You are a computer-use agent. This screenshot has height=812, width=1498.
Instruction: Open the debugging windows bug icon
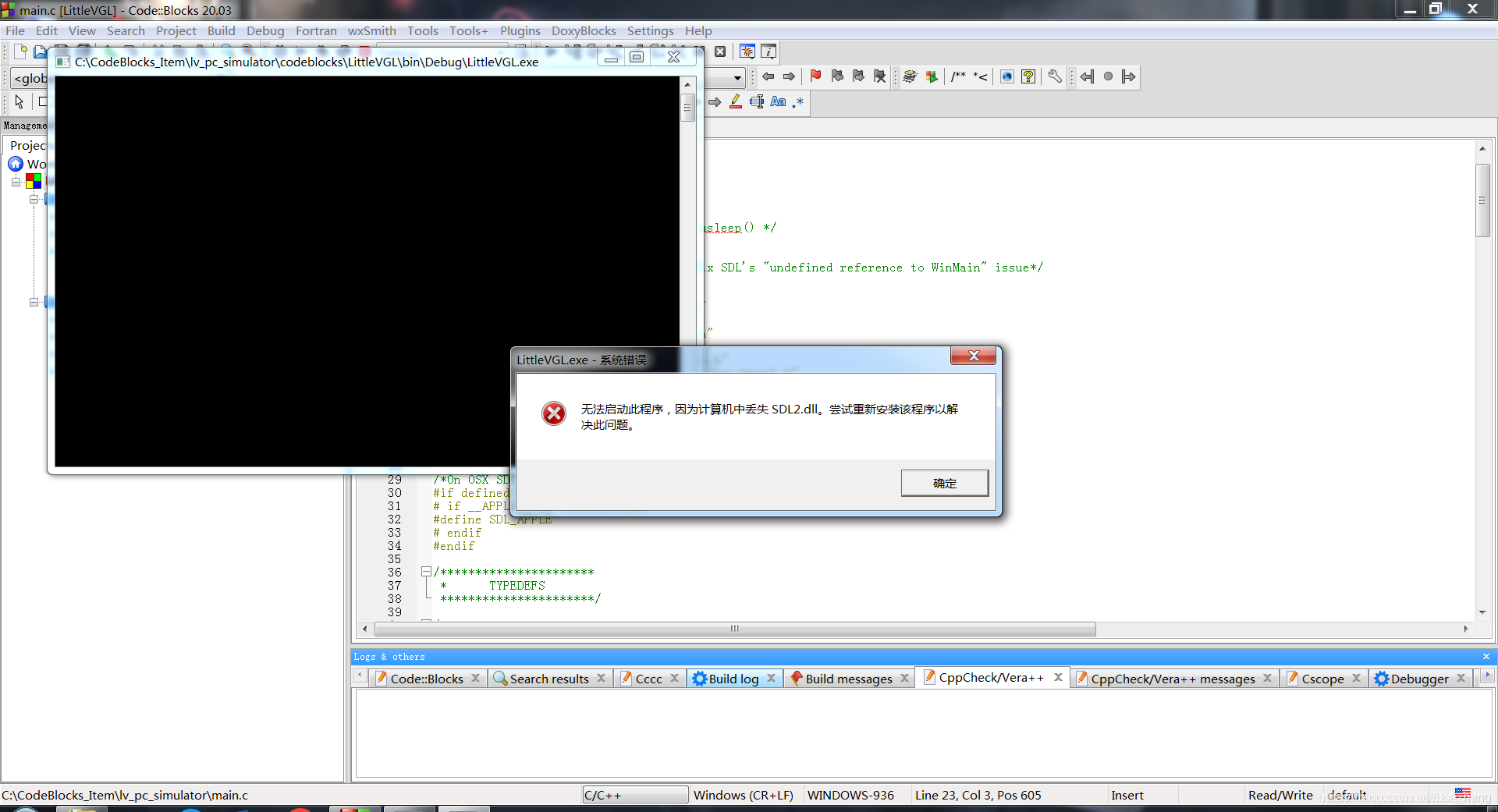click(747, 52)
